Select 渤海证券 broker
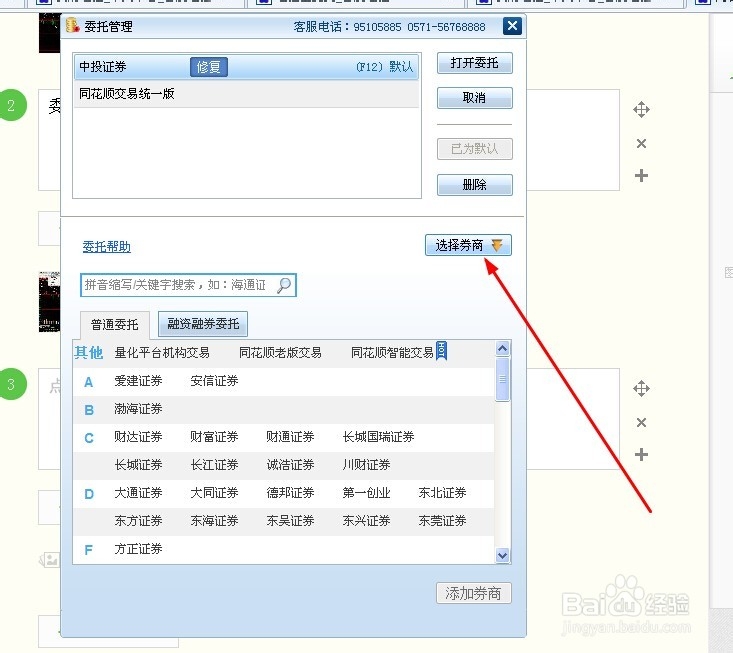Viewport: 733px width, 653px height. 138,409
